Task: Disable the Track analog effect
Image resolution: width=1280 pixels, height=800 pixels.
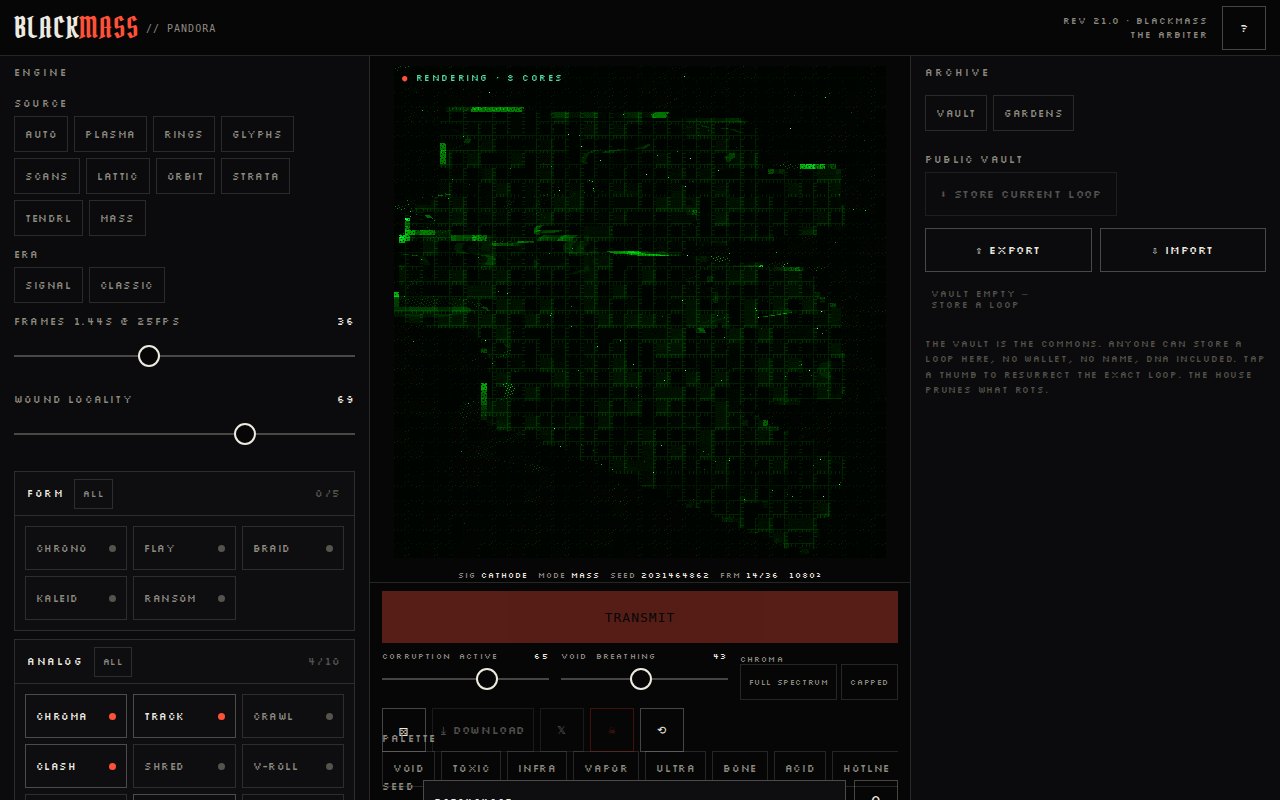Action: 184,716
